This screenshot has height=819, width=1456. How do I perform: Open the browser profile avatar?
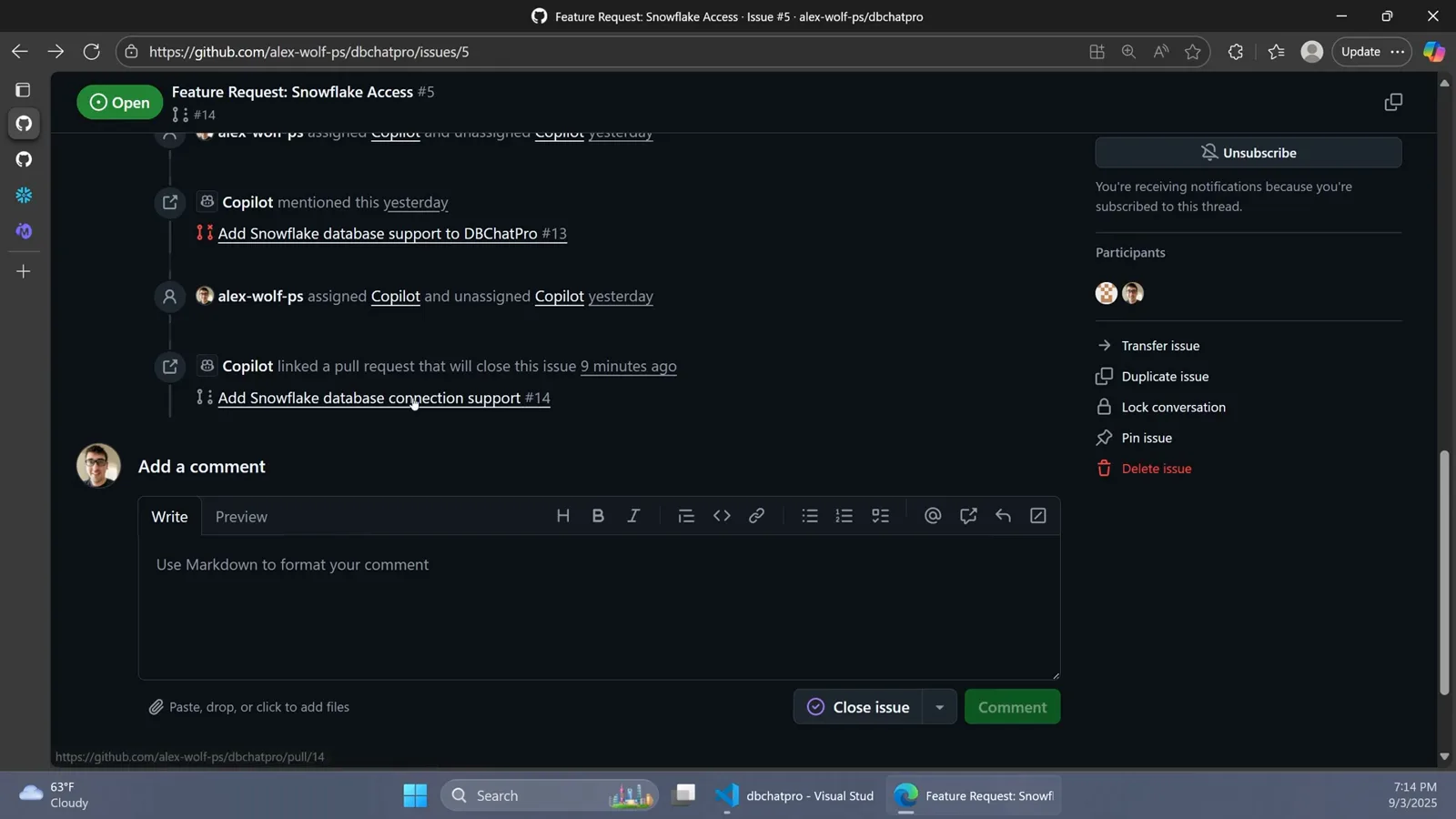1311,52
